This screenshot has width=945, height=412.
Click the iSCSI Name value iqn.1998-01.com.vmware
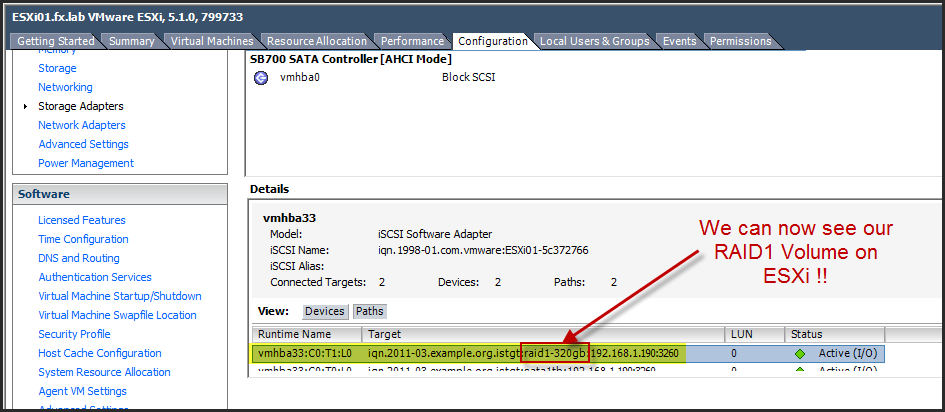tap(482, 250)
